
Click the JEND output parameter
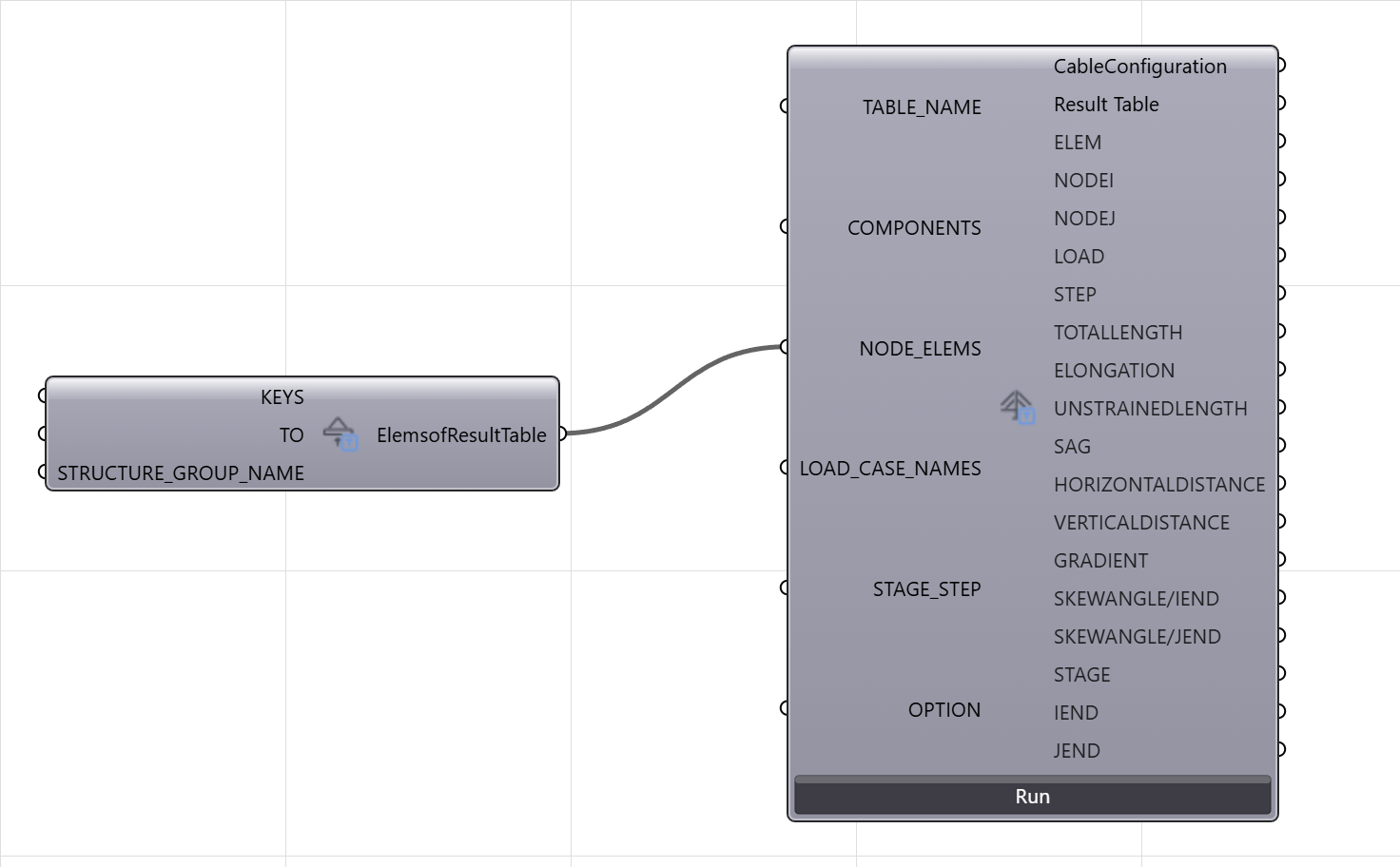(x=1077, y=751)
